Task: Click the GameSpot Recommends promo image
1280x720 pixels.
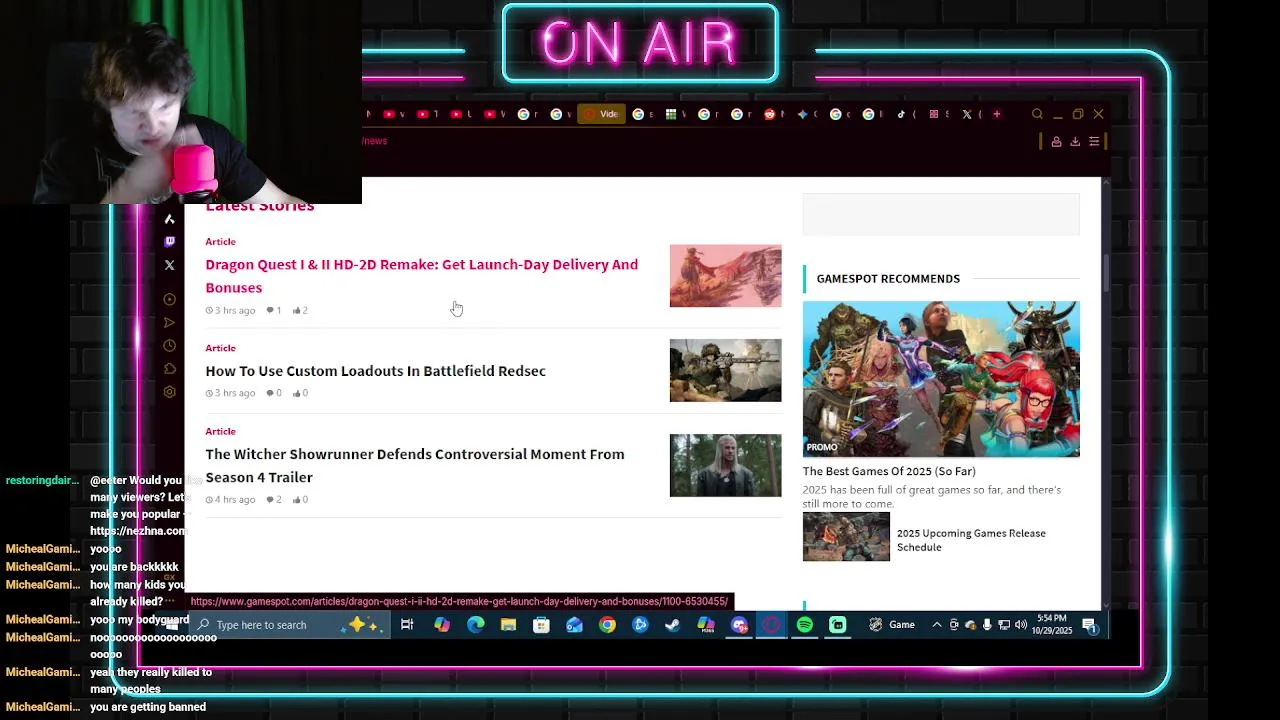Action: [941, 379]
